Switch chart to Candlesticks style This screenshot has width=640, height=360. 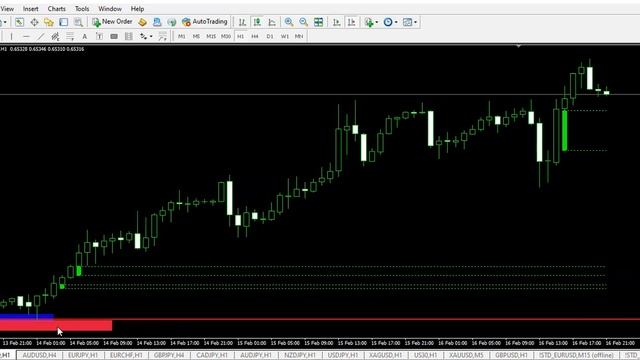point(257,22)
